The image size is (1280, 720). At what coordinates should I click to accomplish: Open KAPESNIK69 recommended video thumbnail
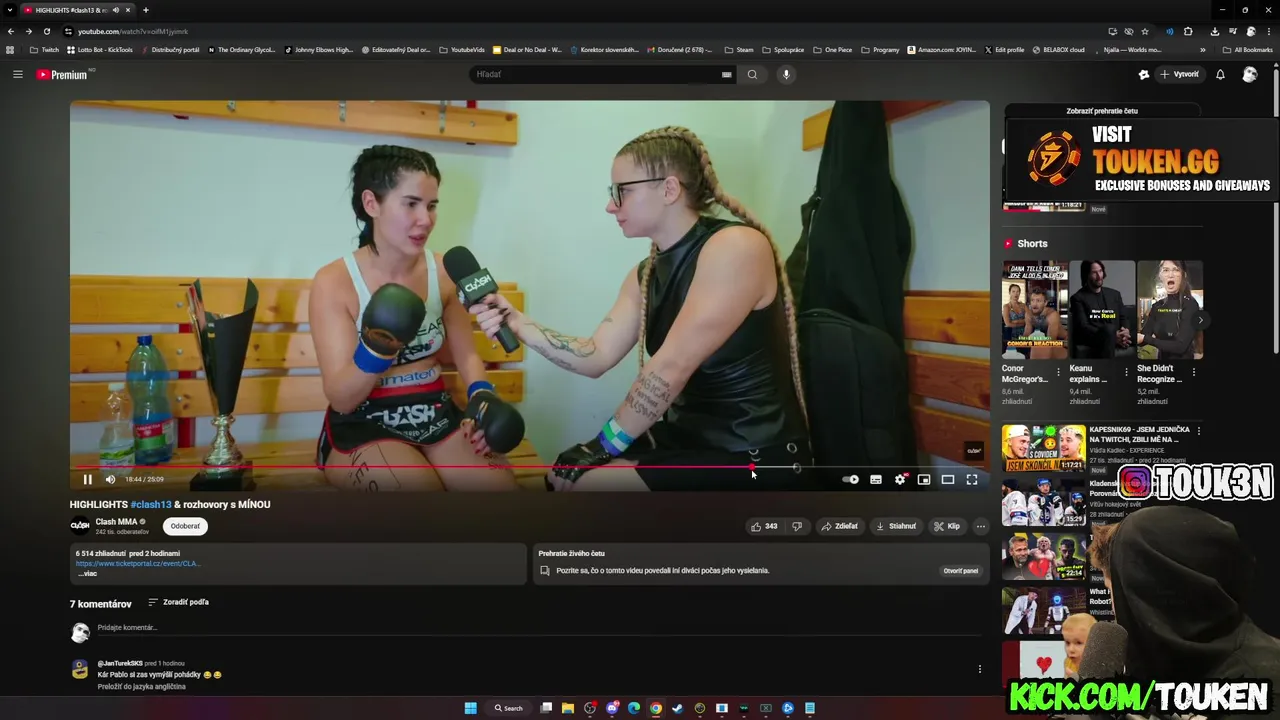tap(1043, 448)
